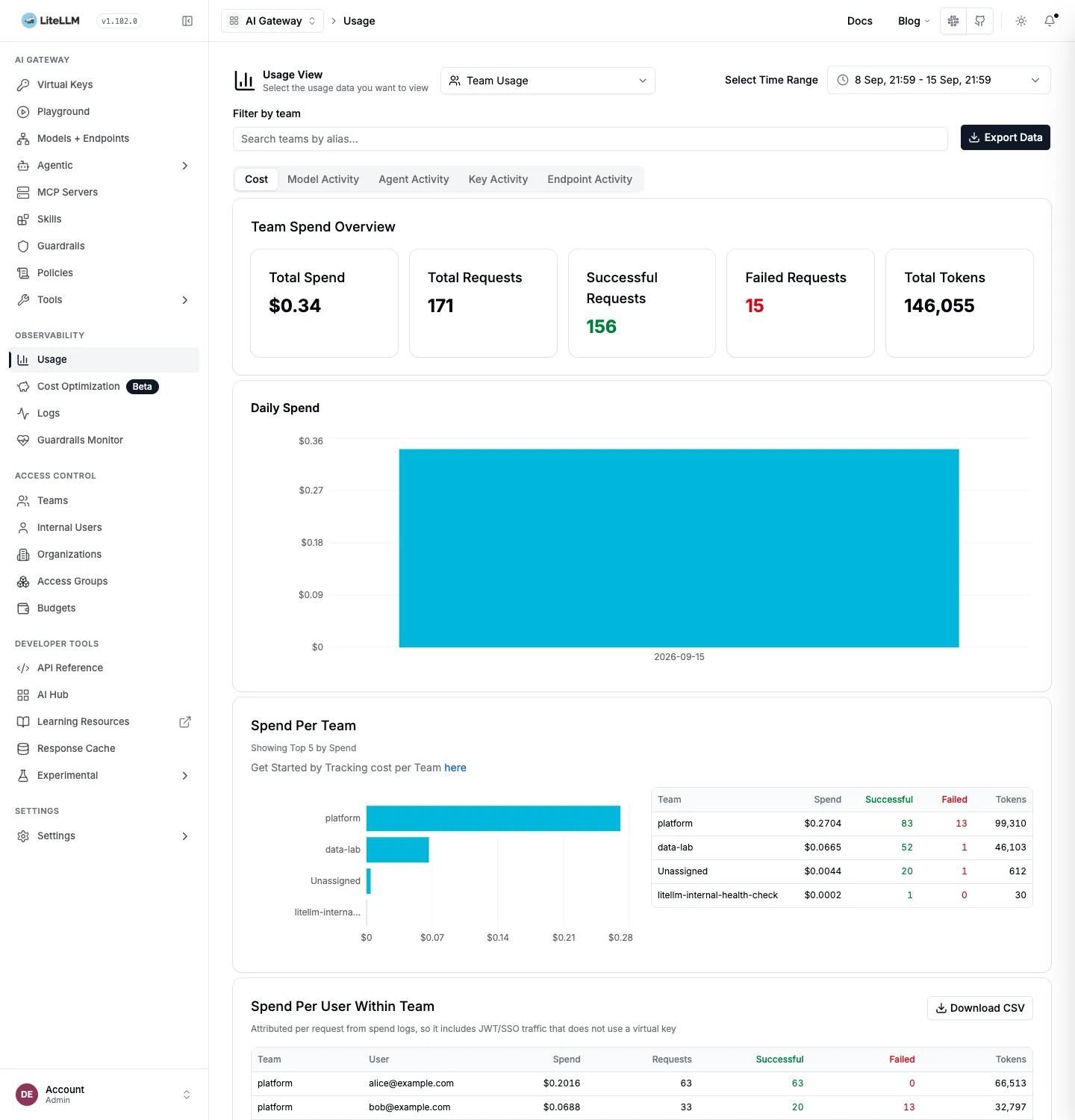Viewport: 1075px width, 1120px height.
Task: Open the GitHub icon in the header
Action: (980, 21)
